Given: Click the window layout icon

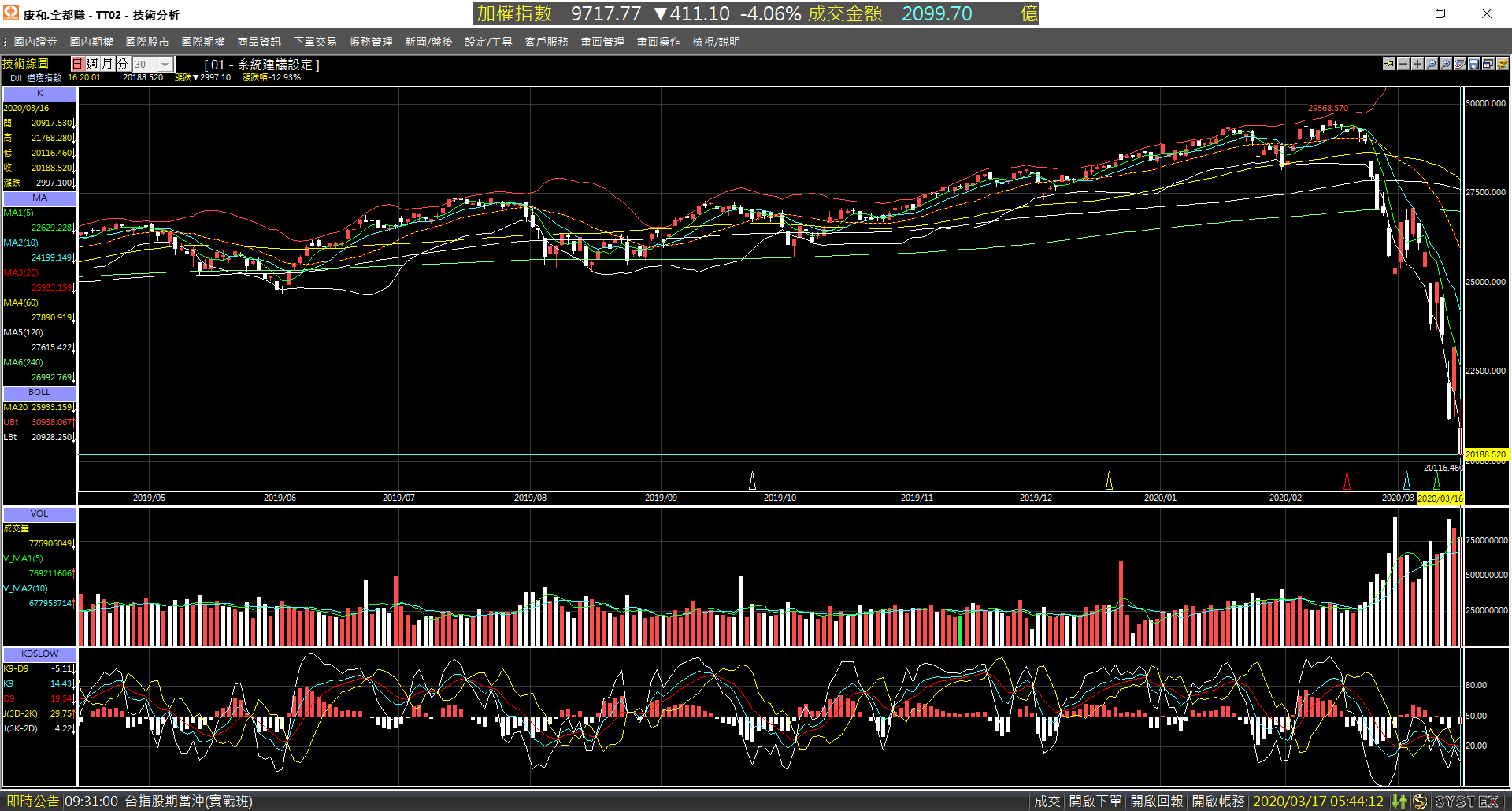Looking at the screenshot, I should (1488, 64).
